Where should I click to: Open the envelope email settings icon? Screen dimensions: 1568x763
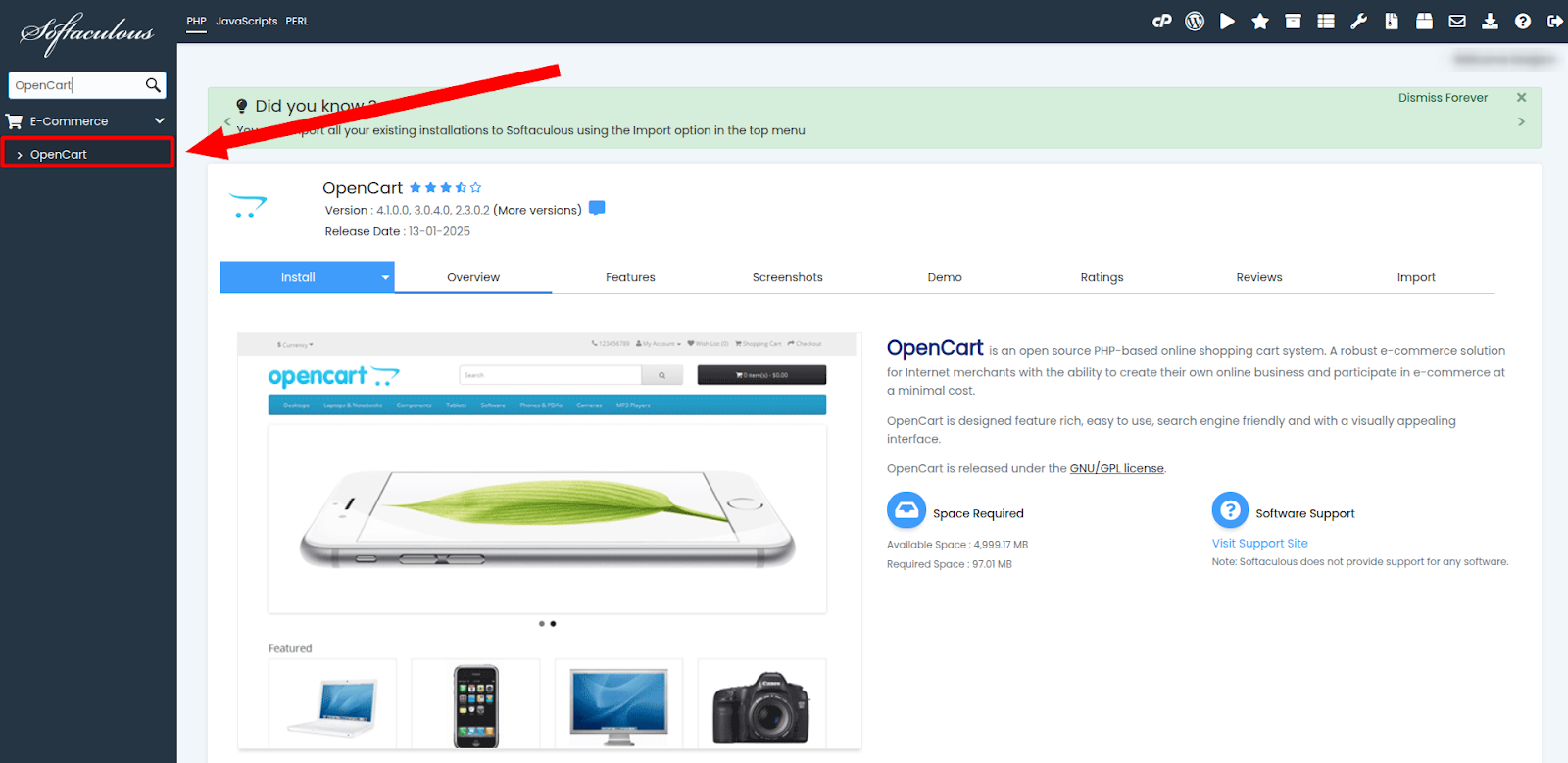[x=1457, y=21]
